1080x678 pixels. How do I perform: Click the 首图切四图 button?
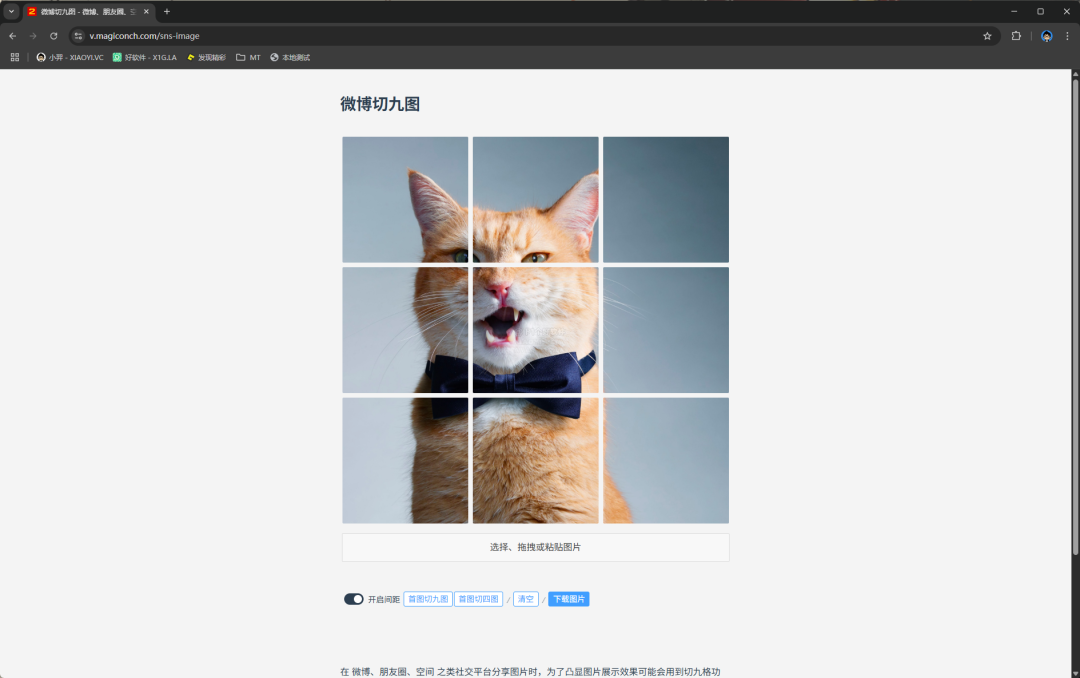point(478,599)
